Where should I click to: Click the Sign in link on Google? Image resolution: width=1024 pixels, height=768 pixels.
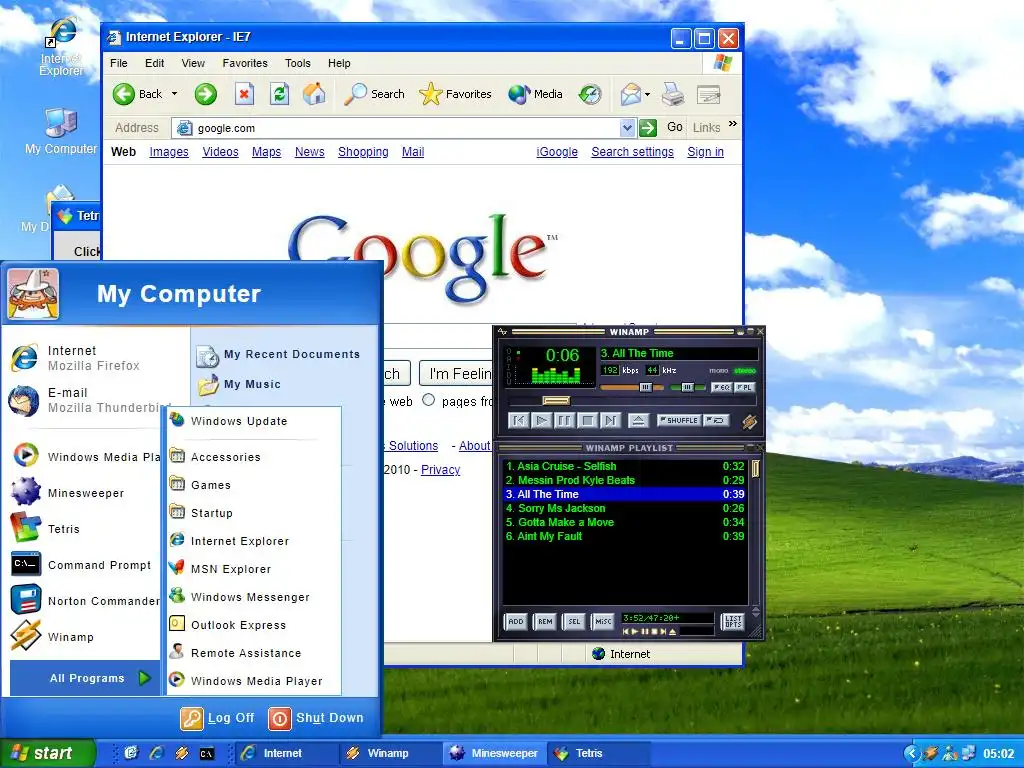(x=705, y=152)
